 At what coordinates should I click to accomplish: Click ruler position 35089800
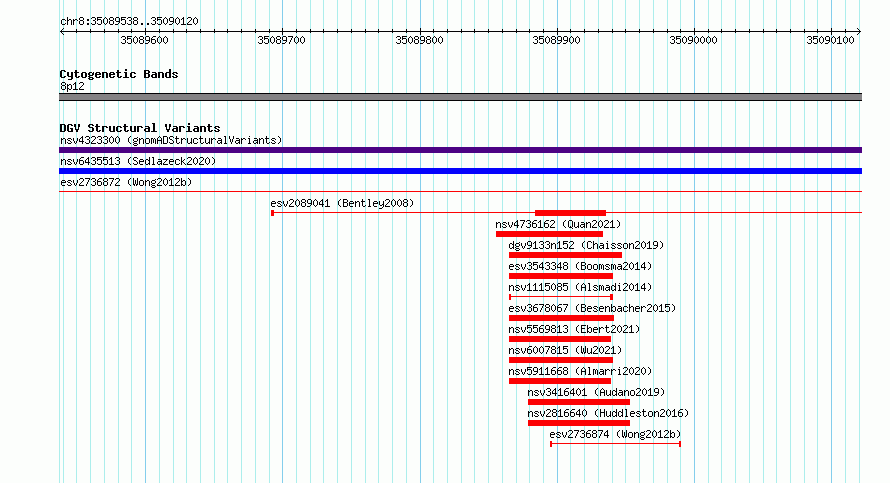pos(419,40)
